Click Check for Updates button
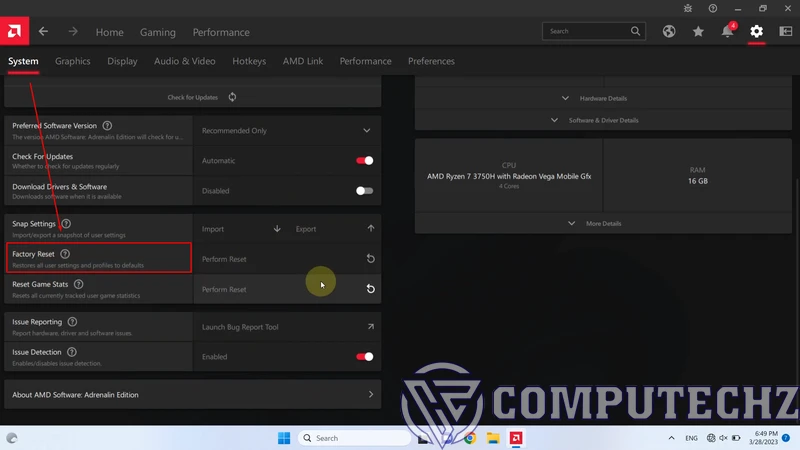 tap(192, 97)
